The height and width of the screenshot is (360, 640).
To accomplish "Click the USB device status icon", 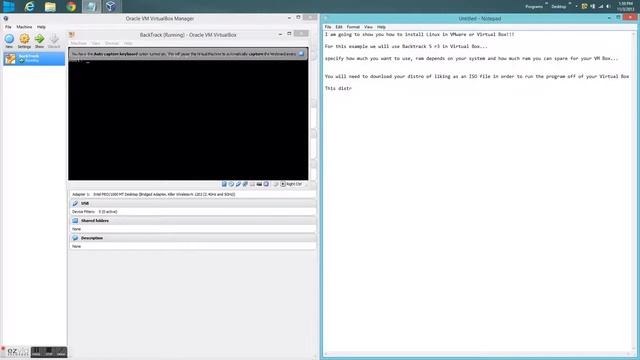I will (238, 184).
